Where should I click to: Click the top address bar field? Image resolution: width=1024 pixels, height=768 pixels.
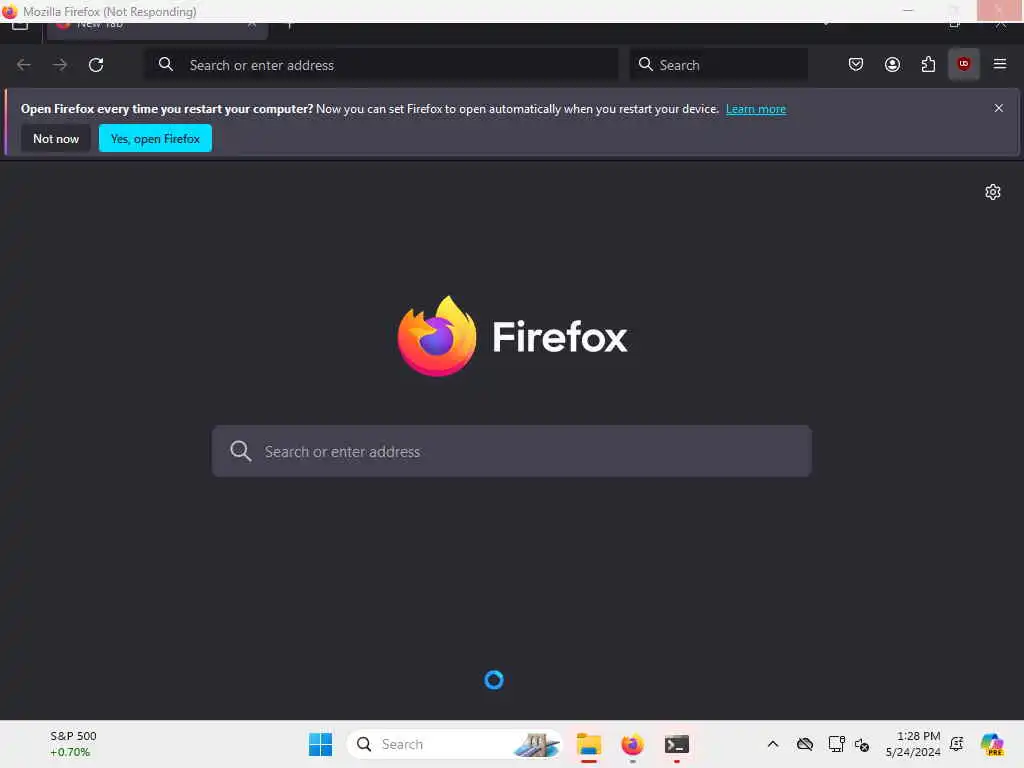click(381, 65)
